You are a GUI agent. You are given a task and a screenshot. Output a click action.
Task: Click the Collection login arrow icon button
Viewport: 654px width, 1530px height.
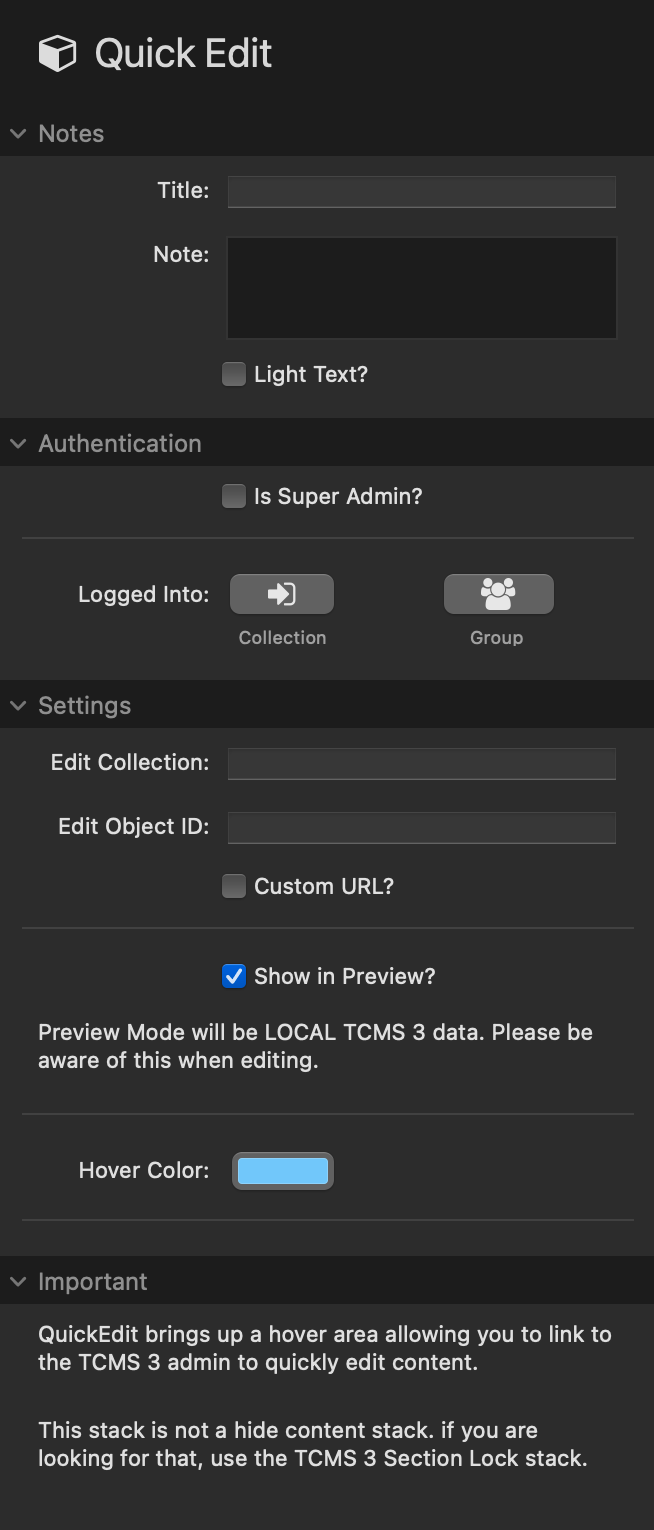(x=282, y=594)
